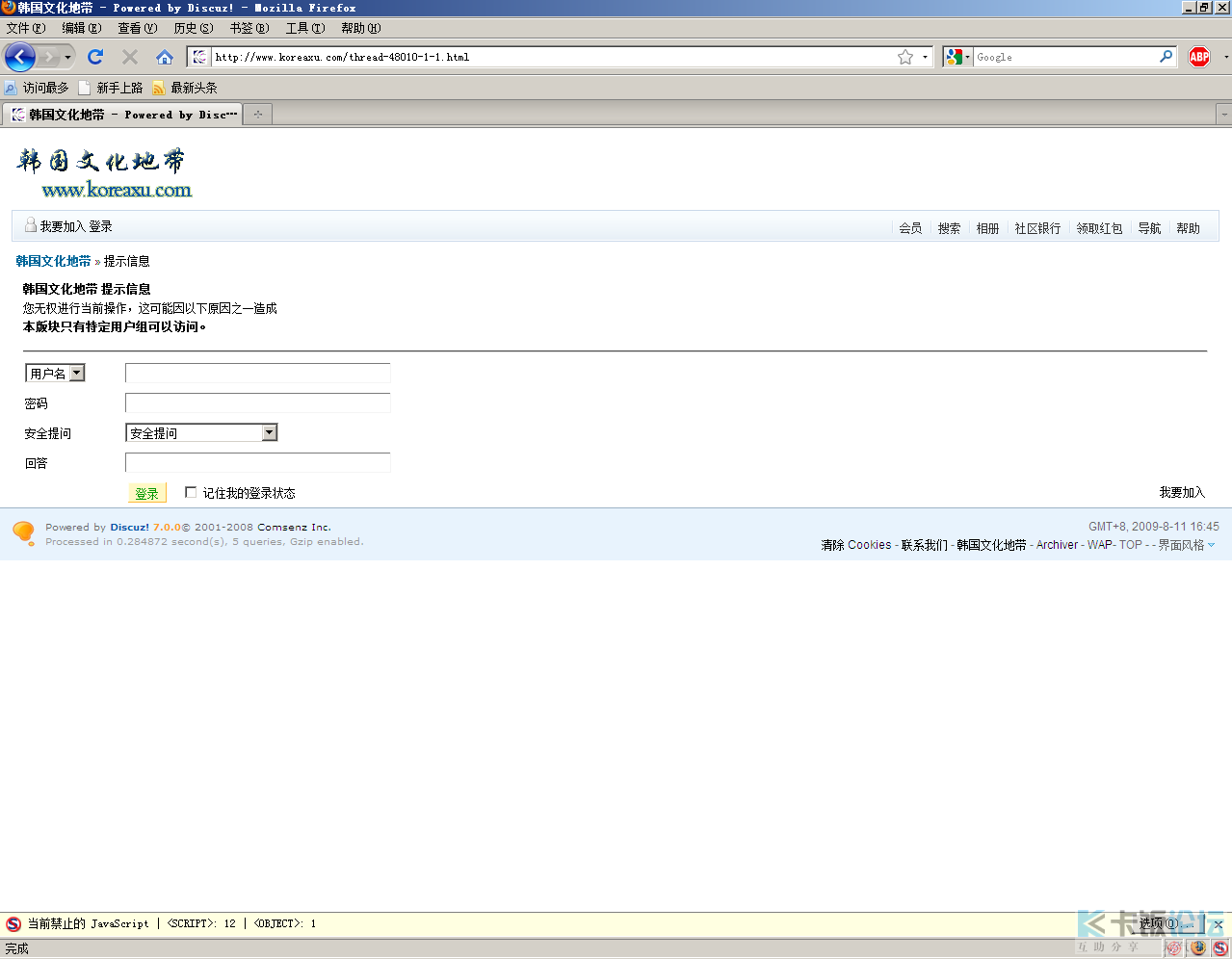Open the 用户名 login type dropdown
This screenshot has width=1232, height=959.
[55, 373]
